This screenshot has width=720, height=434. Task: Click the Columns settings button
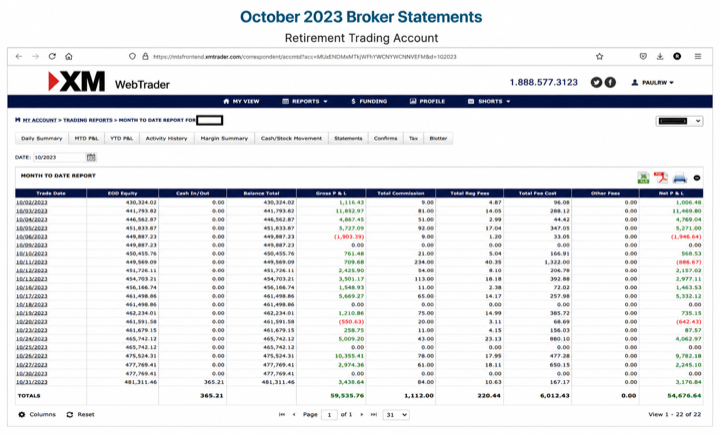[37, 415]
